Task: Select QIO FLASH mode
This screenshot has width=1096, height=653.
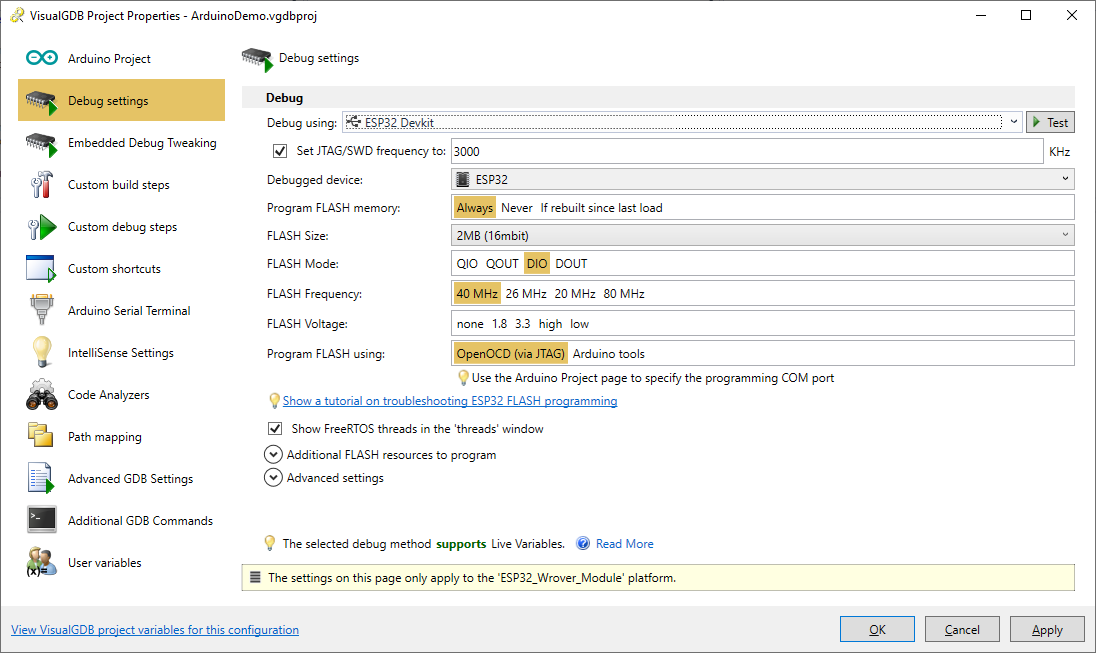Action: 468,264
